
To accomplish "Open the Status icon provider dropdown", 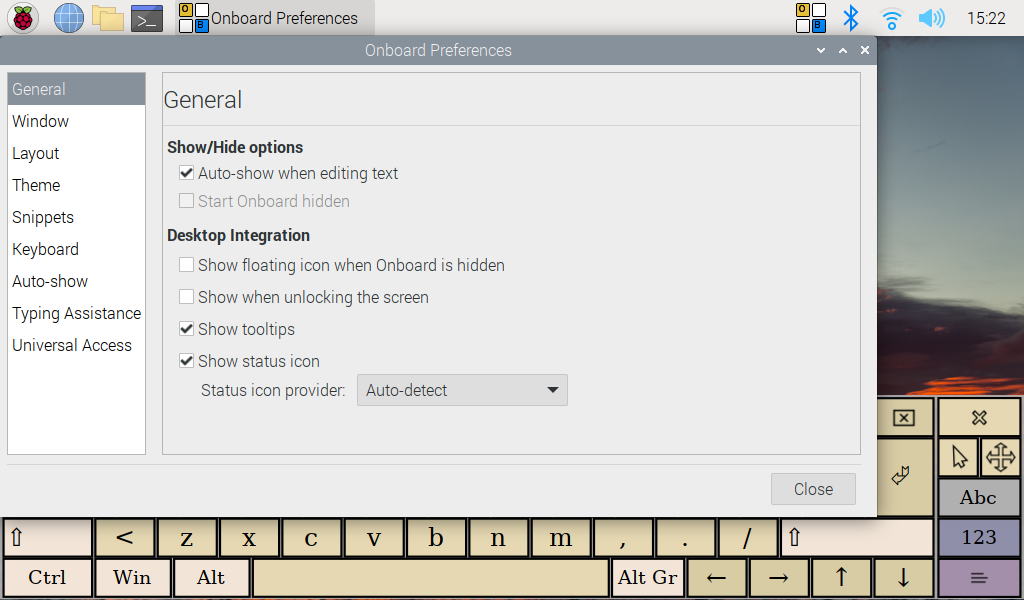I will pos(462,390).
